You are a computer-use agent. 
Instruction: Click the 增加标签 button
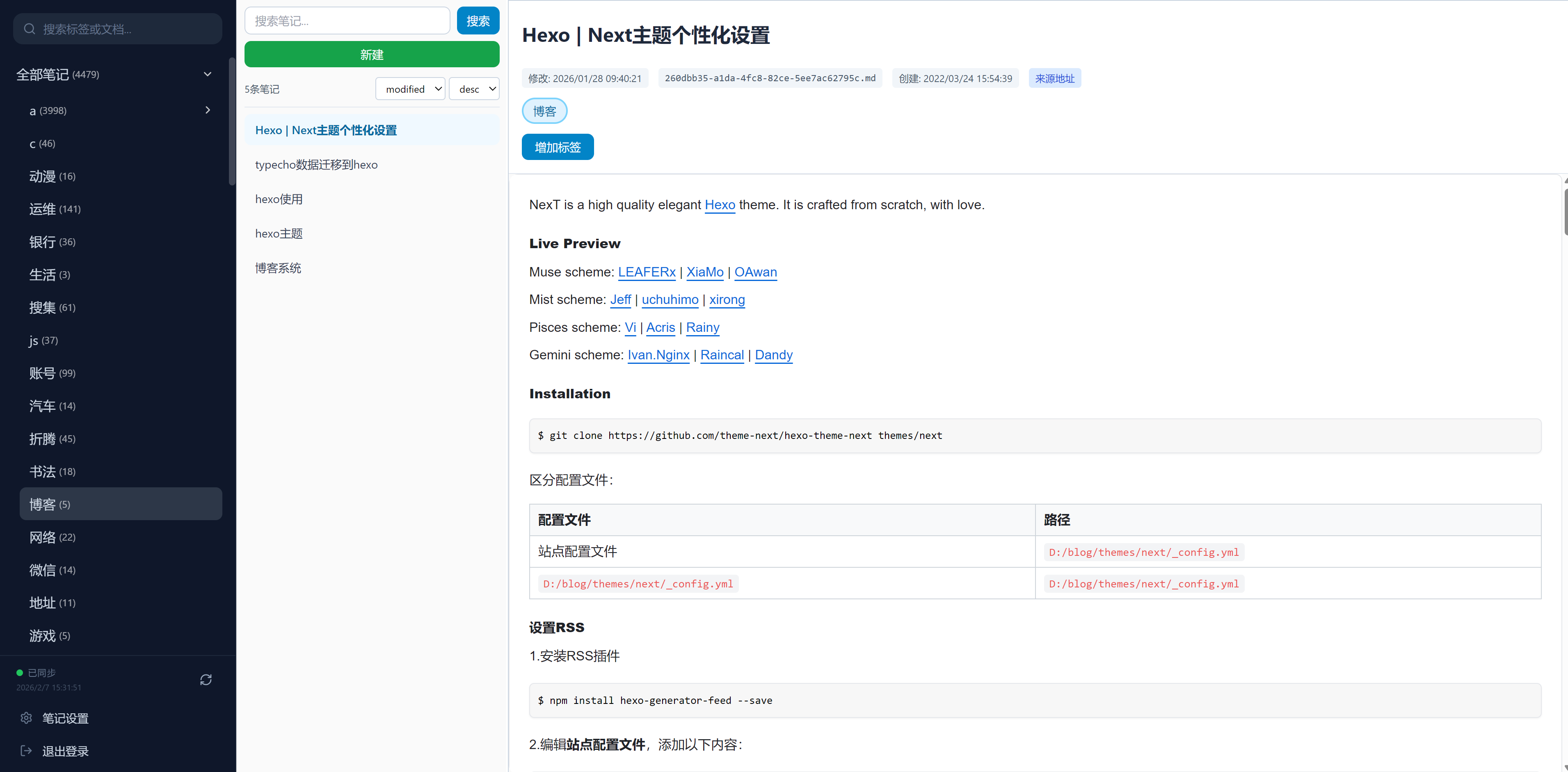click(558, 147)
